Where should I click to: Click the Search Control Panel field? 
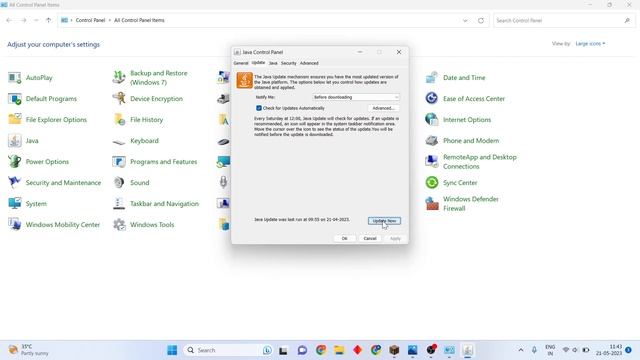point(564,20)
